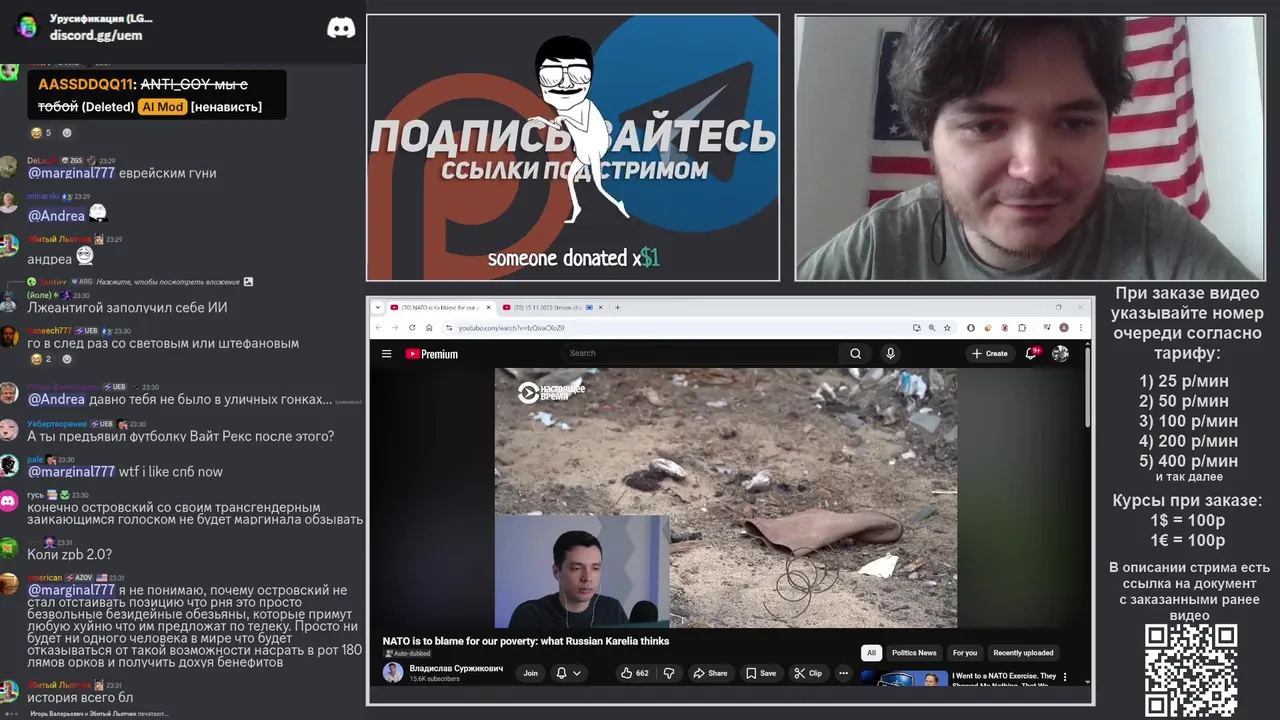Click message 'Лжеантигой заполучил себе ИИ'
Image resolution: width=1280 pixels, height=720 pixels.
point(127,308)
